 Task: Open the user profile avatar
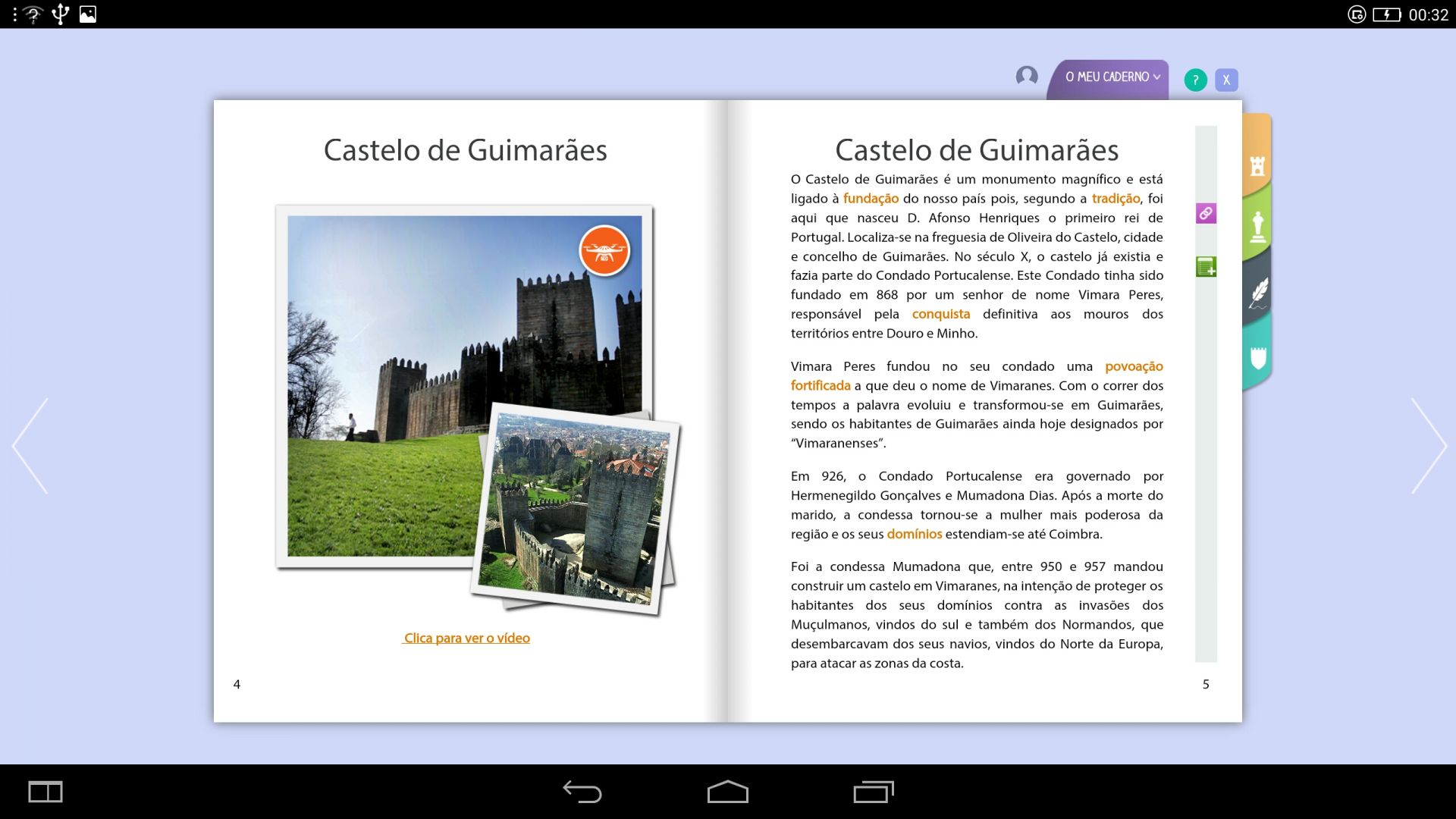point(1027,77)
